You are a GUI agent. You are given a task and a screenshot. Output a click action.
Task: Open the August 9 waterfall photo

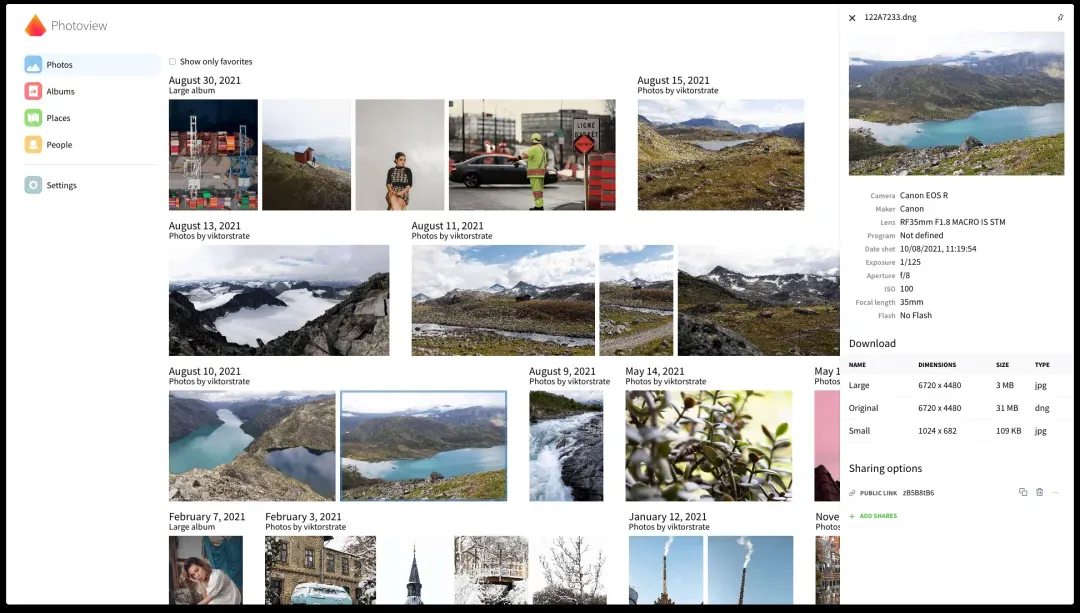click(x=566, y=446)
